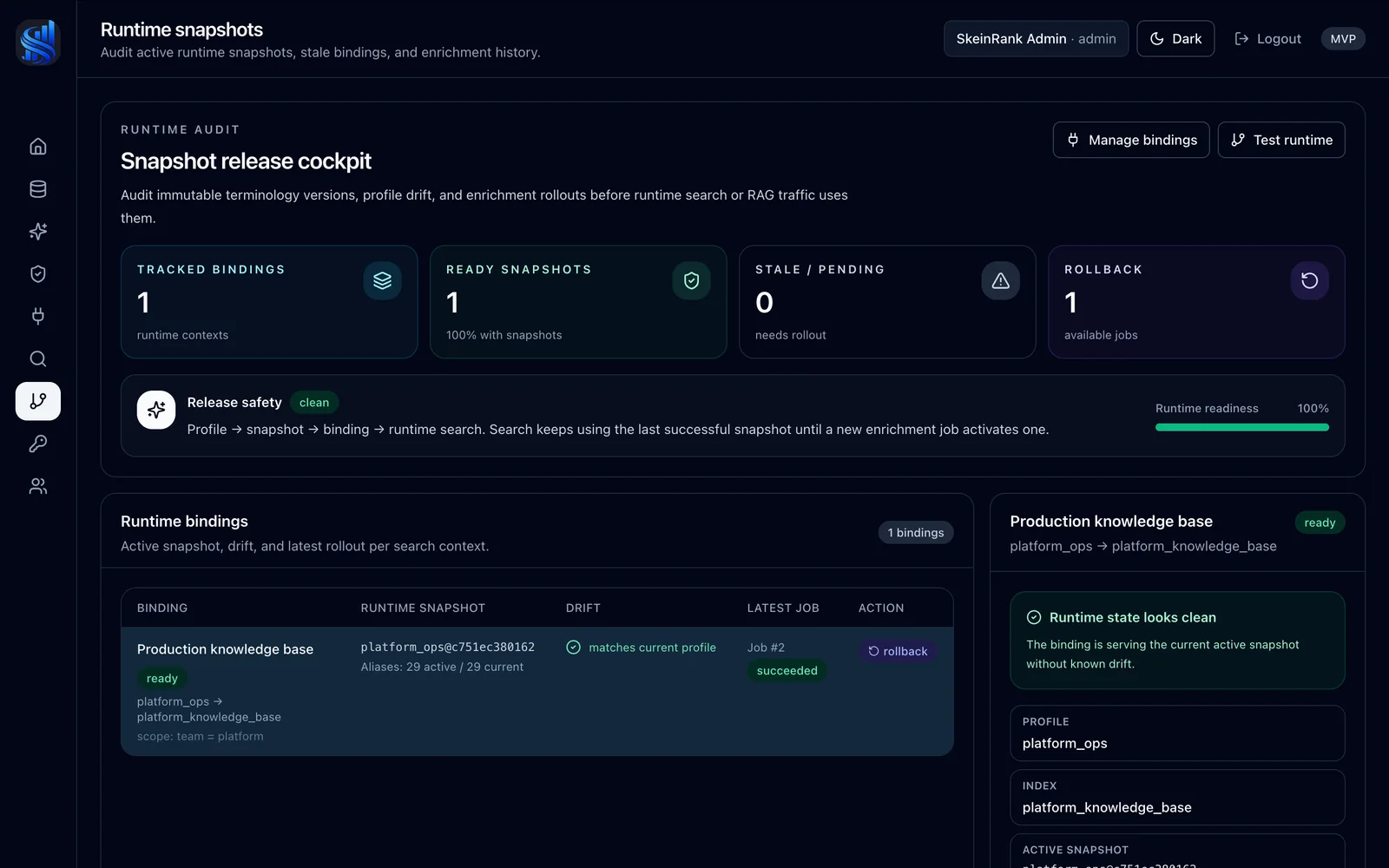
Task: Click the layers icon on Tracked Bindings card
Action: point(382,280)
